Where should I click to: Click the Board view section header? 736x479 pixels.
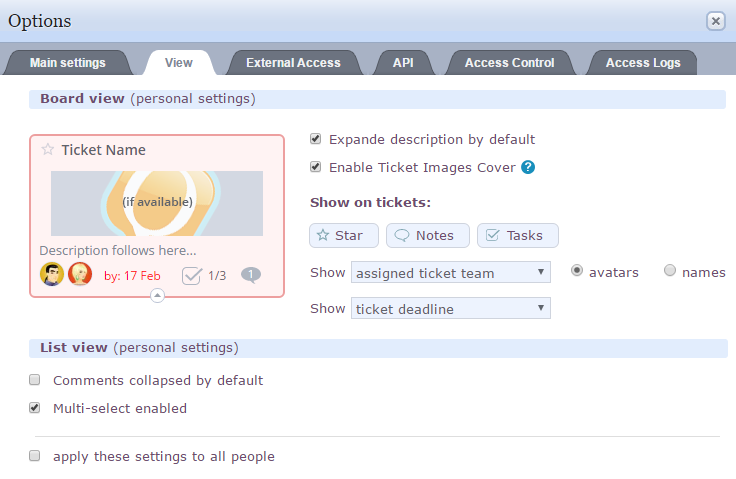click(377, 99)
